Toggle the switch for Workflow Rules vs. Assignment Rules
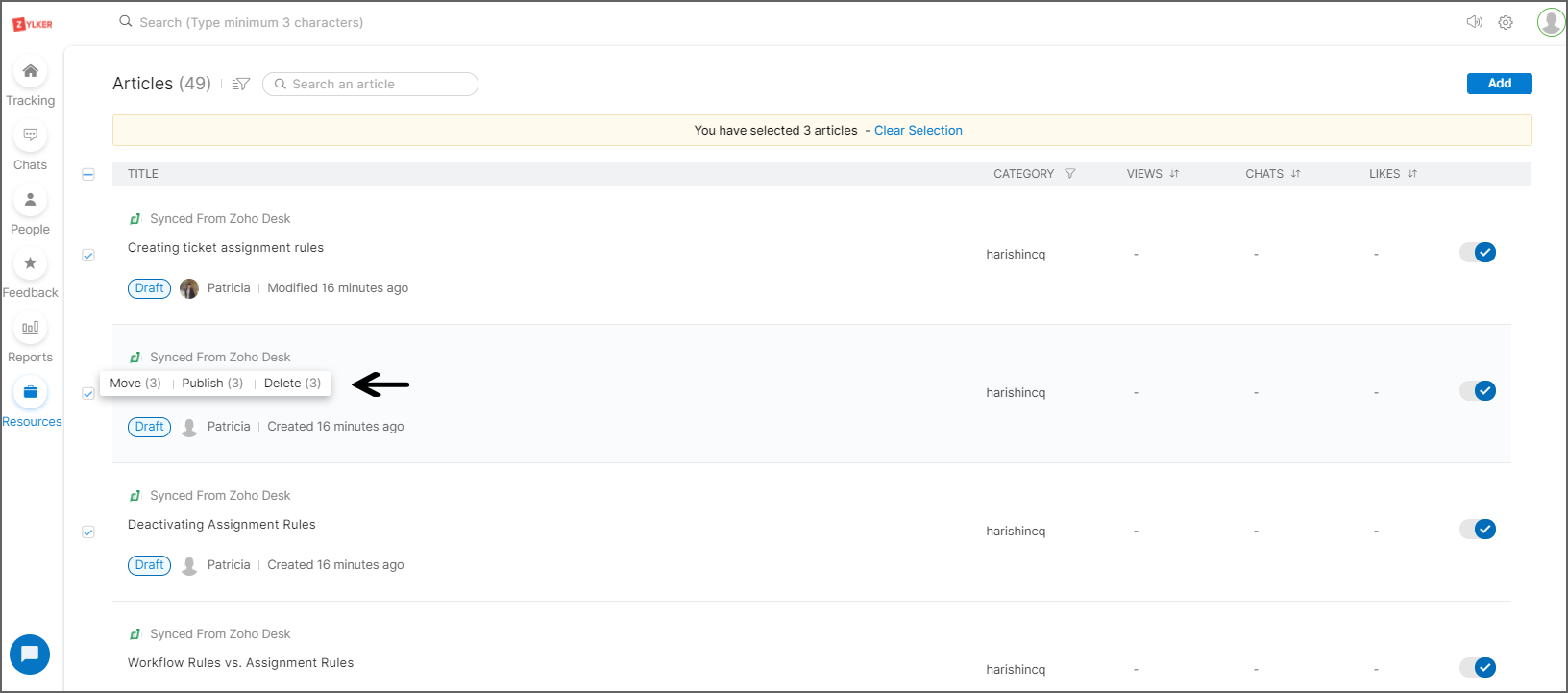The height and width of the screenshot is (693, 1568). [x=1478, y=668]
